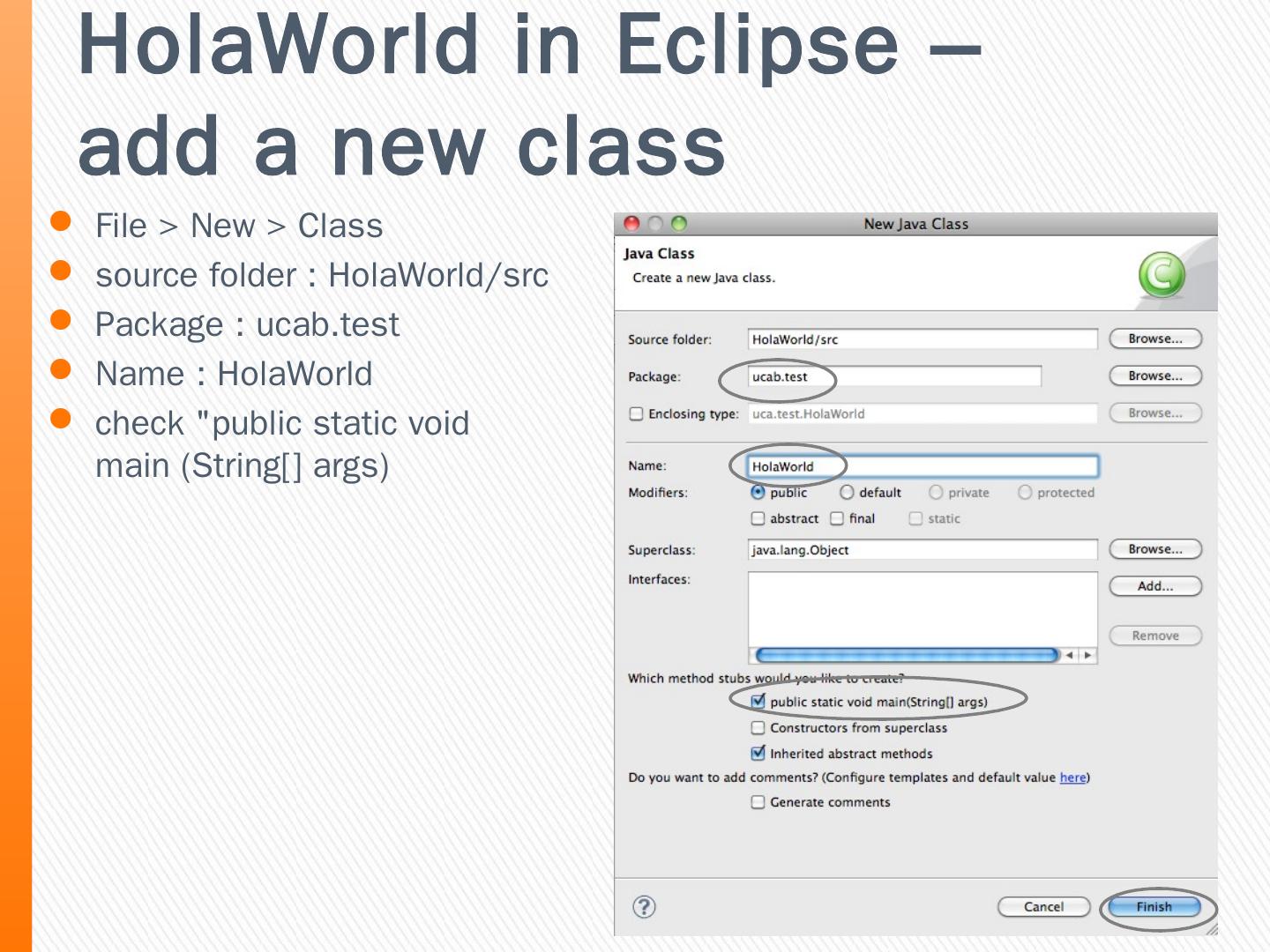Tick the final modifier checkbox

837,518
